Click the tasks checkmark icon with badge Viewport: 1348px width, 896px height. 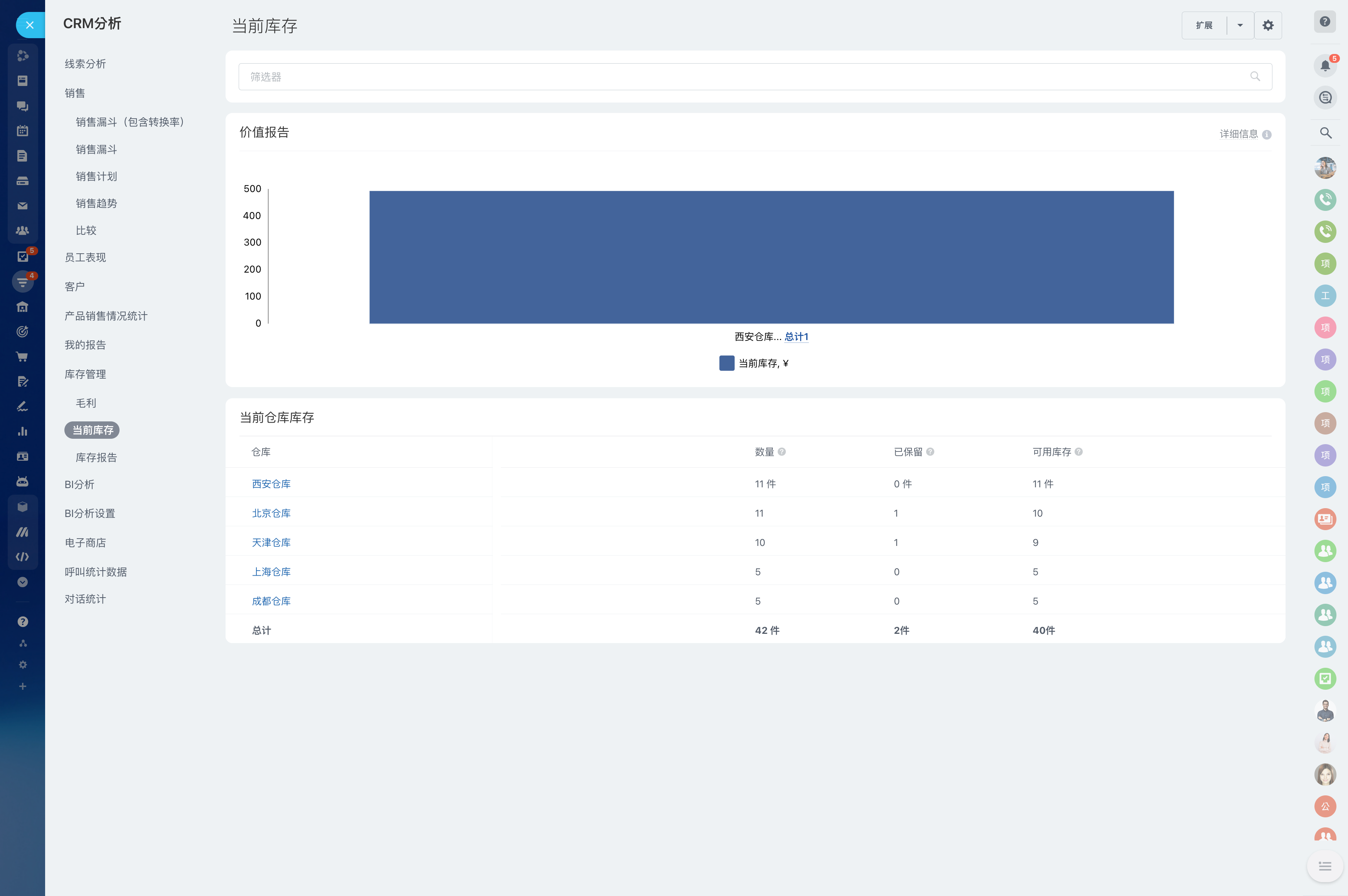(23, 256)
